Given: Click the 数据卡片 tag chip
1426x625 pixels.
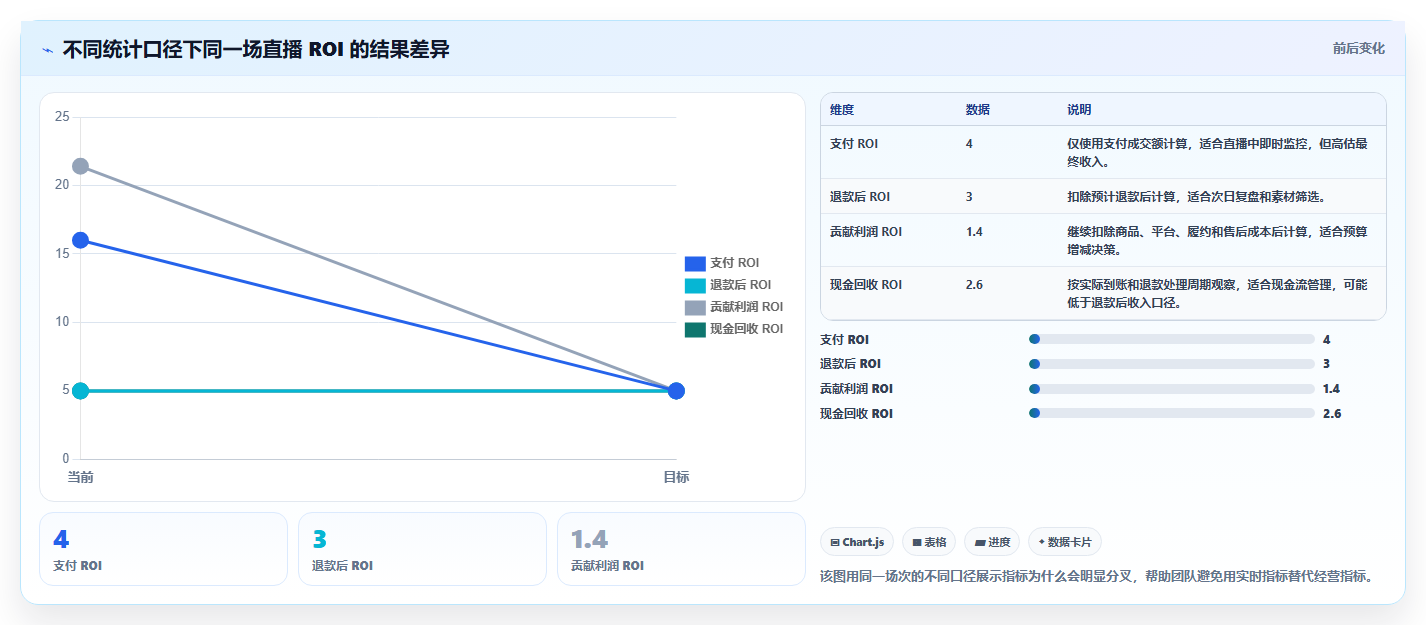Looking at the screenshot, I should pos(1066,542).
